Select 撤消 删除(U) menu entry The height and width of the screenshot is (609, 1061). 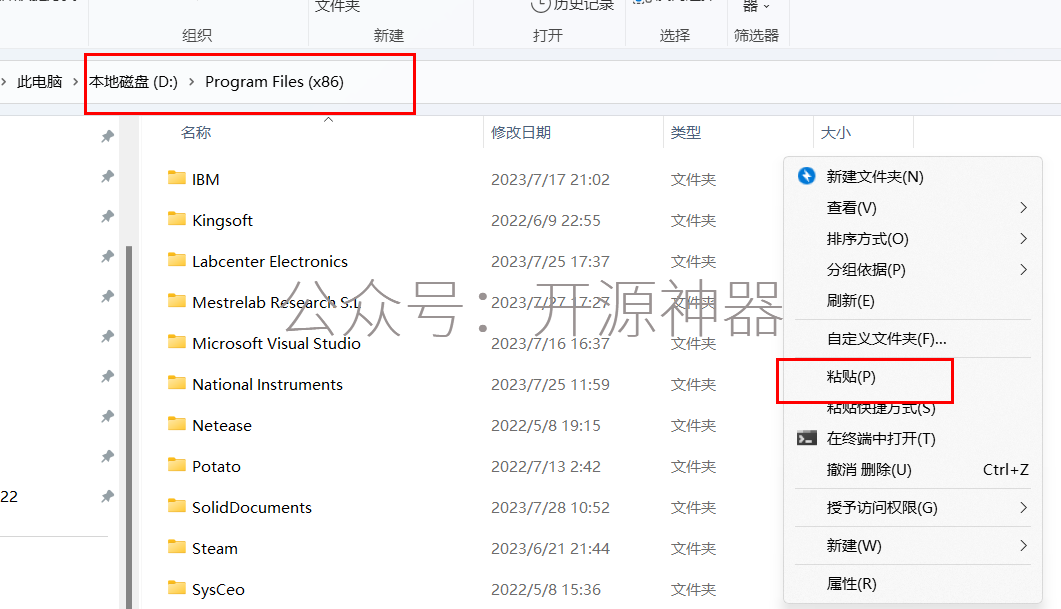912,470
